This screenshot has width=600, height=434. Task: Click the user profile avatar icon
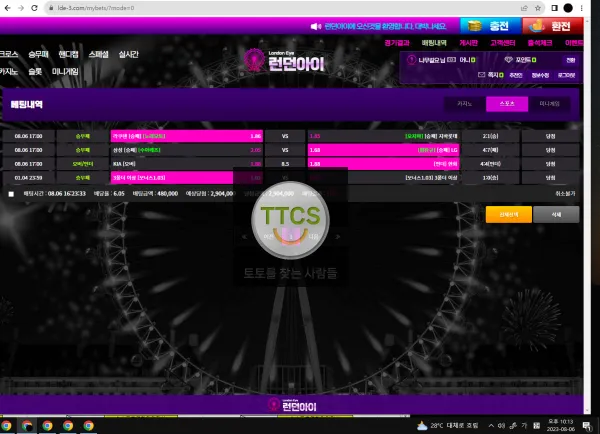tap(411, 60)
